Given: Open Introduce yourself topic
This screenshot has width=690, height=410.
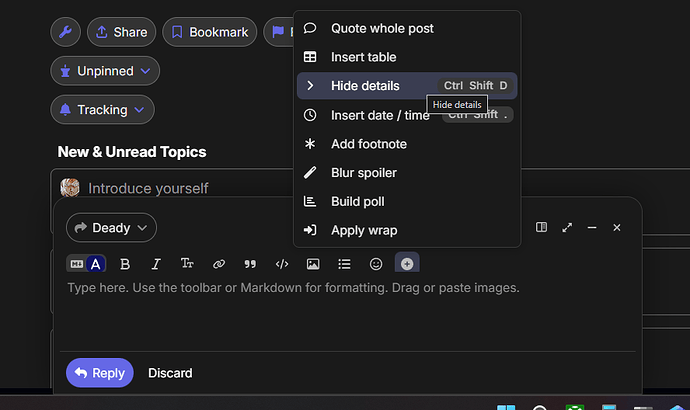Looking at the screenshot, I should (x=148, y=188).
